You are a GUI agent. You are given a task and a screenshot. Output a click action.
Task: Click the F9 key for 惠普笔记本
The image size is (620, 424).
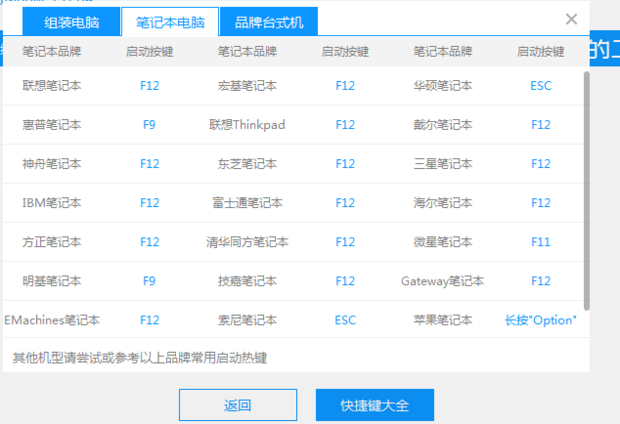149,125
